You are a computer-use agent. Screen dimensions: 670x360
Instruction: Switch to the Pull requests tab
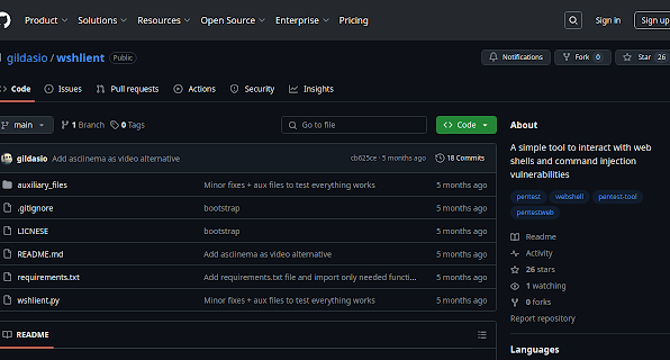pyautogui.click(x=128, y=89)
